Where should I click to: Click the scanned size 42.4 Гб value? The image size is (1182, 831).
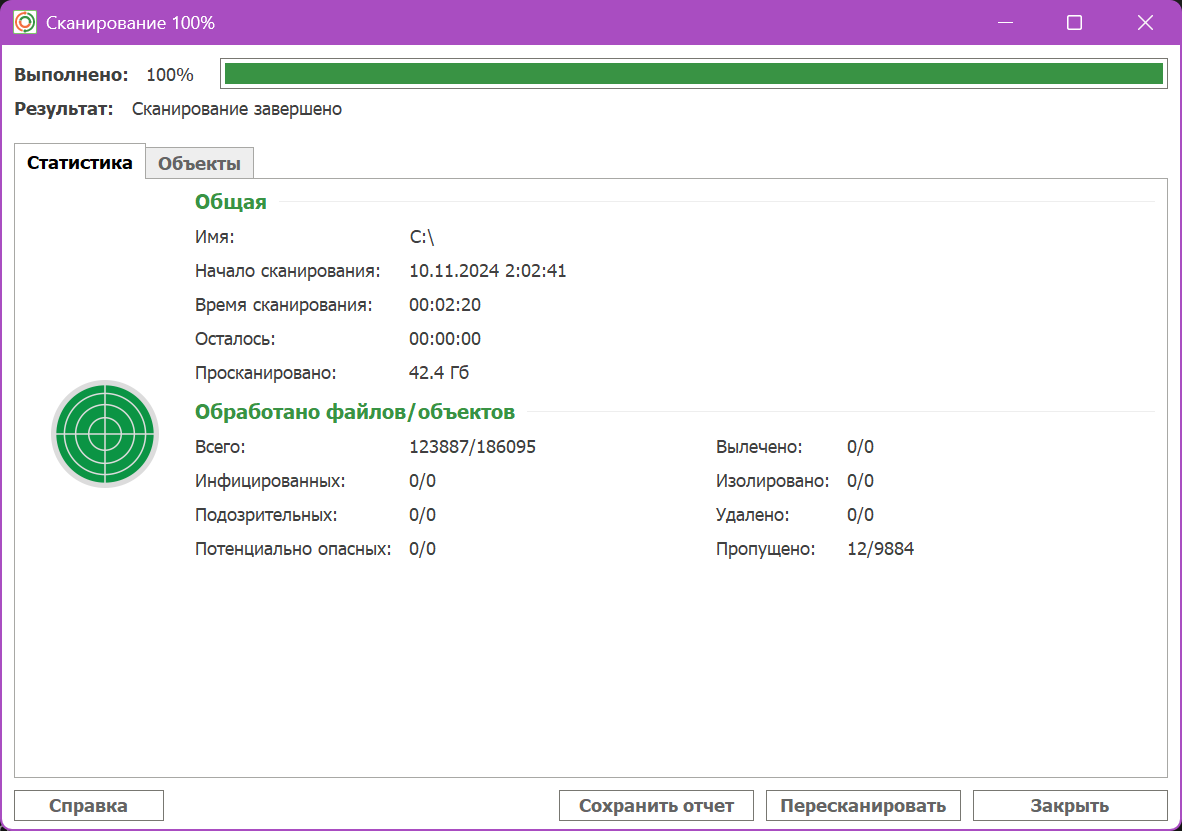point(439,373)
